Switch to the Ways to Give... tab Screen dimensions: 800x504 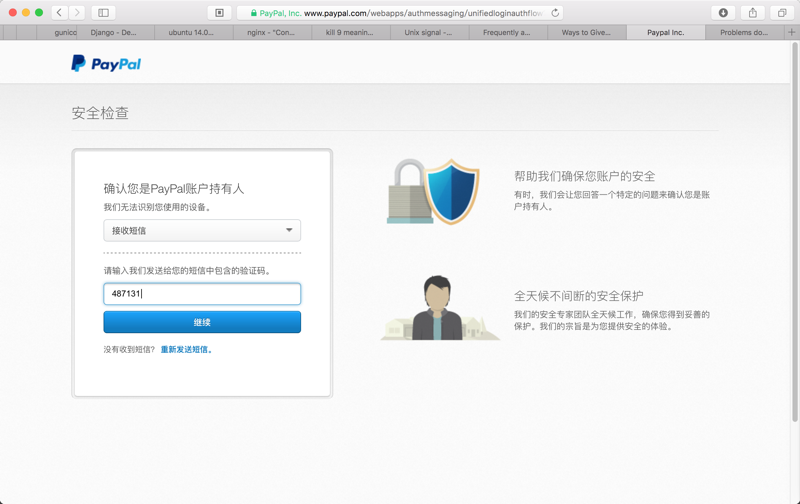click(x=587, y=32)
